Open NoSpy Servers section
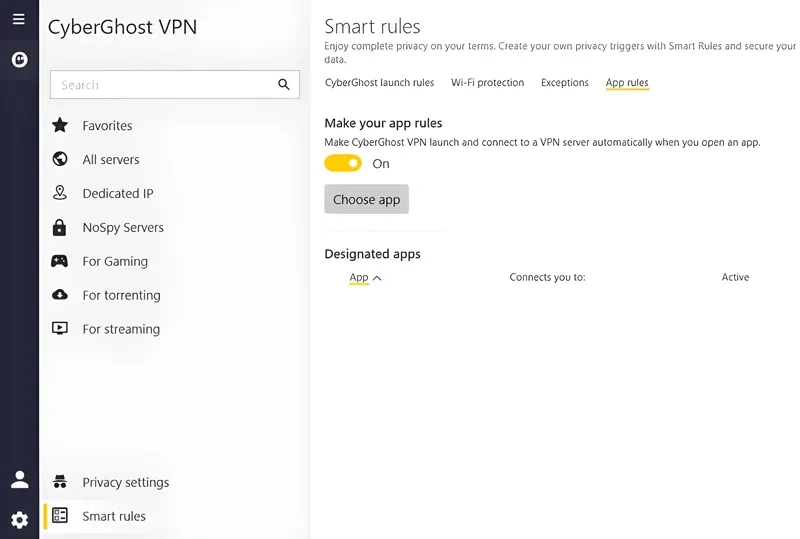Screen dimensions: 800x539 (123, 227)
